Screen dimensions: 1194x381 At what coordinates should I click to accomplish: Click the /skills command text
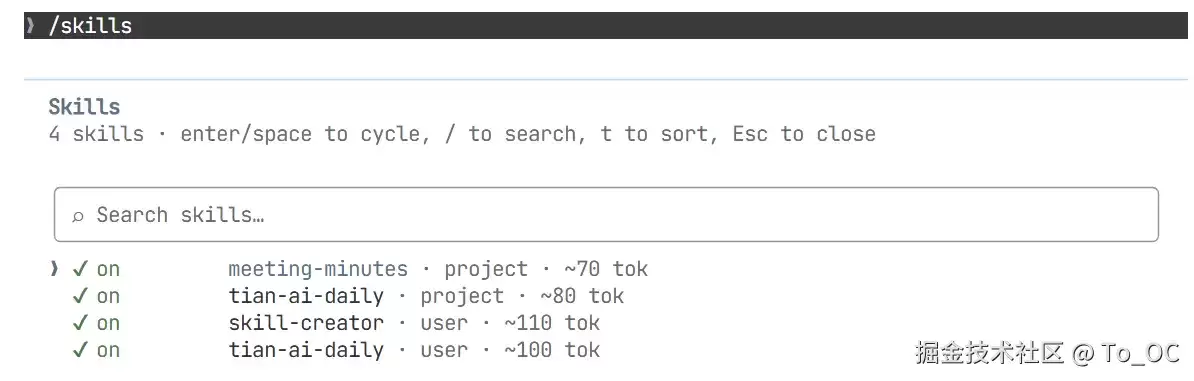pyautogui.click(x=90, y=26)
